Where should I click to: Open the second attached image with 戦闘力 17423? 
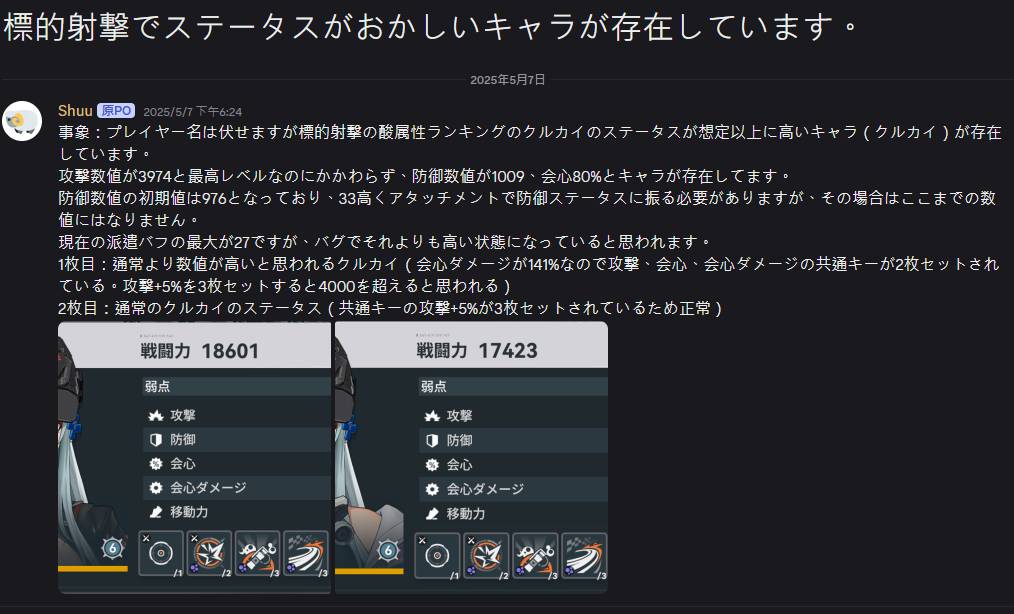pos(471,457)
